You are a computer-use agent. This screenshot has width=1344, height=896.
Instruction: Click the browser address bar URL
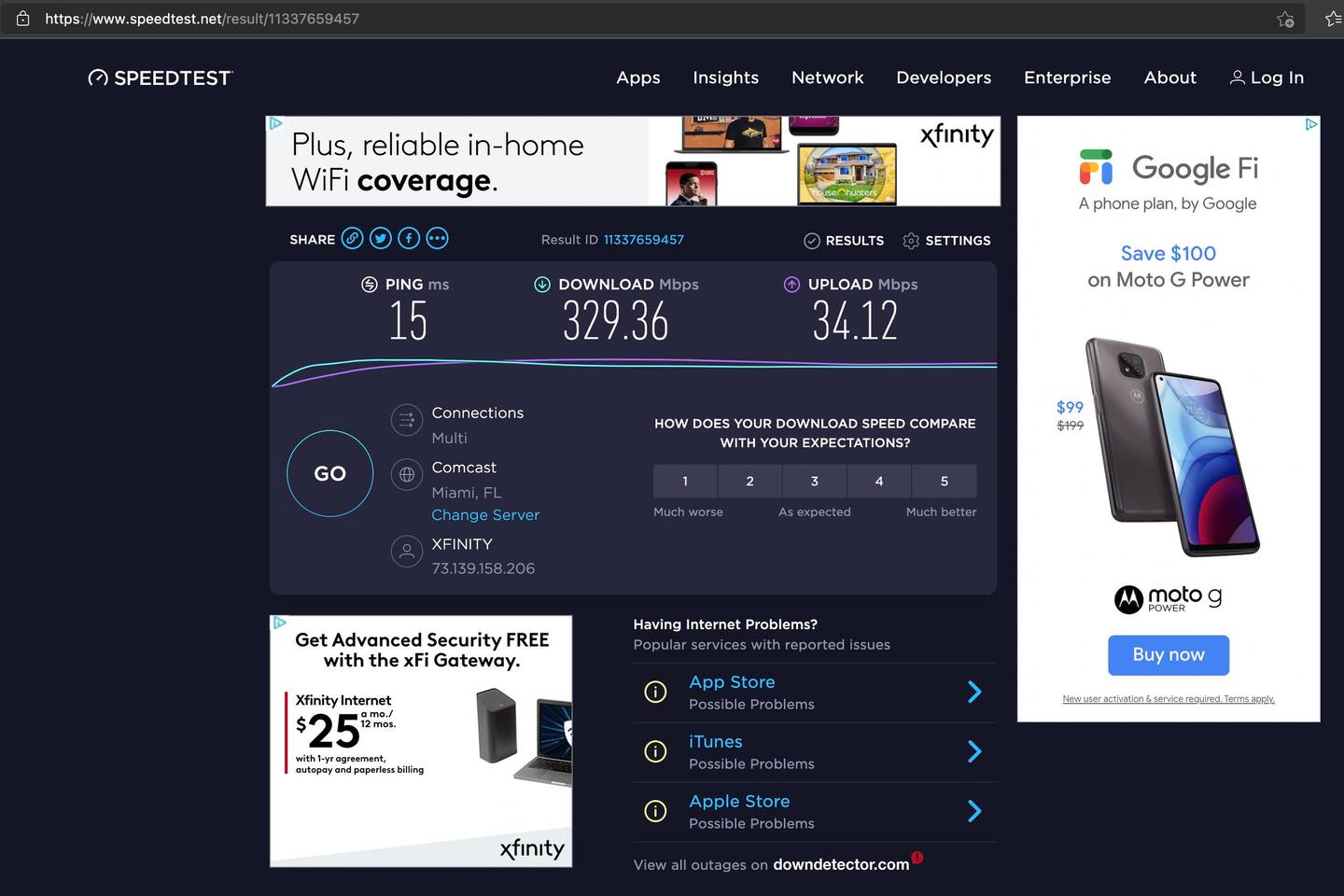pyautogui.click(x=202, y=19)
